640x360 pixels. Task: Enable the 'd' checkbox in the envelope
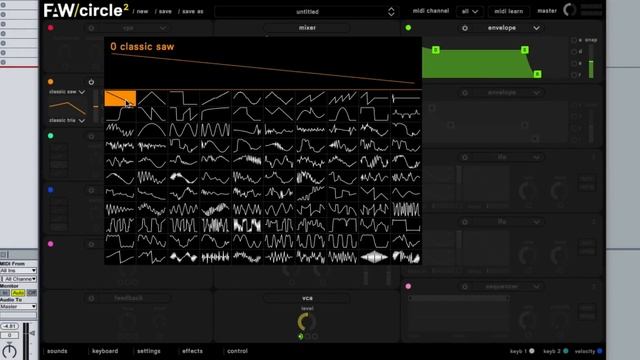tap(574, 52)
